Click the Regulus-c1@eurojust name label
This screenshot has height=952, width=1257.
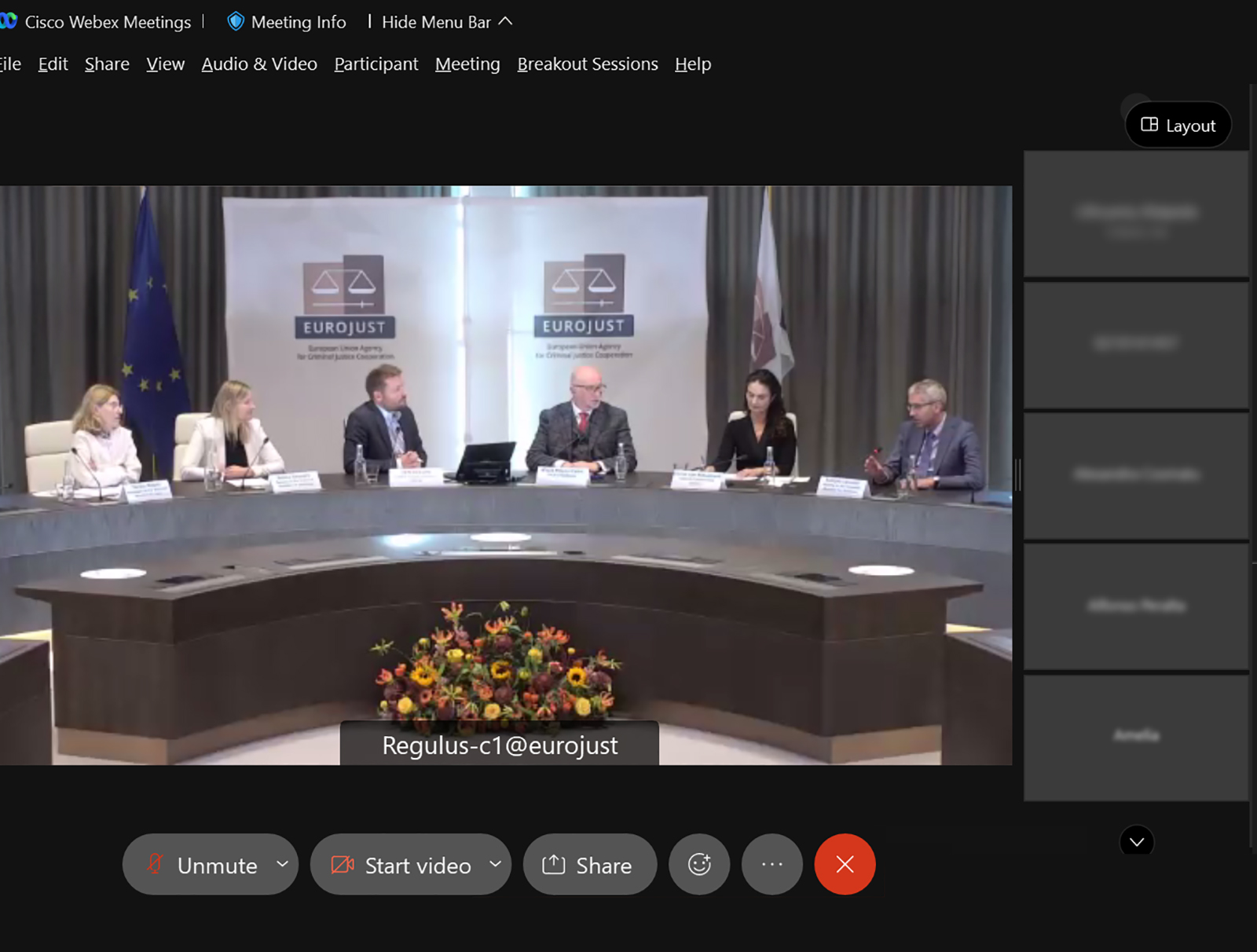(x=500, y=745)
